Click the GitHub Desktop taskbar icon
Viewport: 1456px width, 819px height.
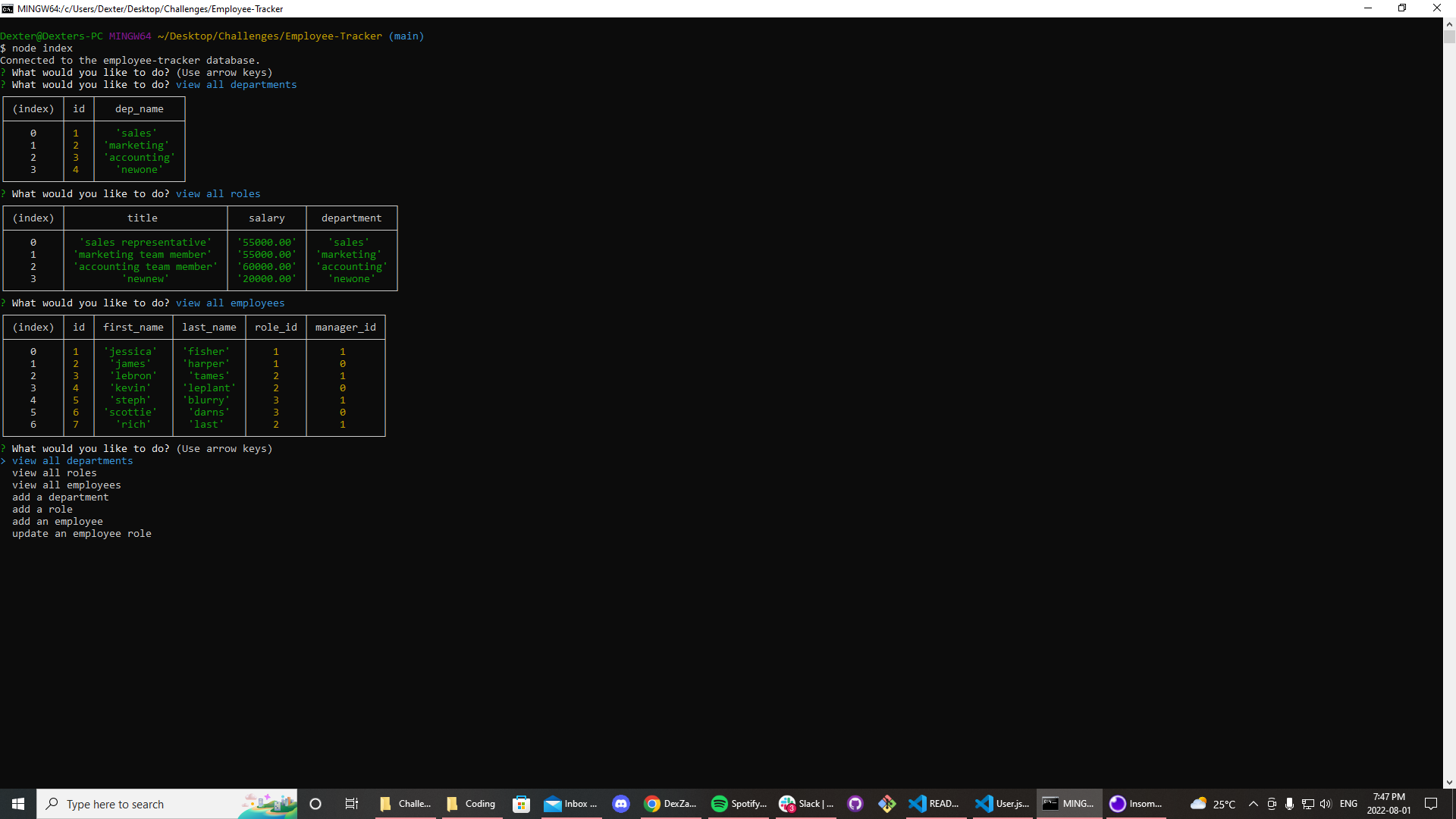pyautogui.click(x=855, y=804)
